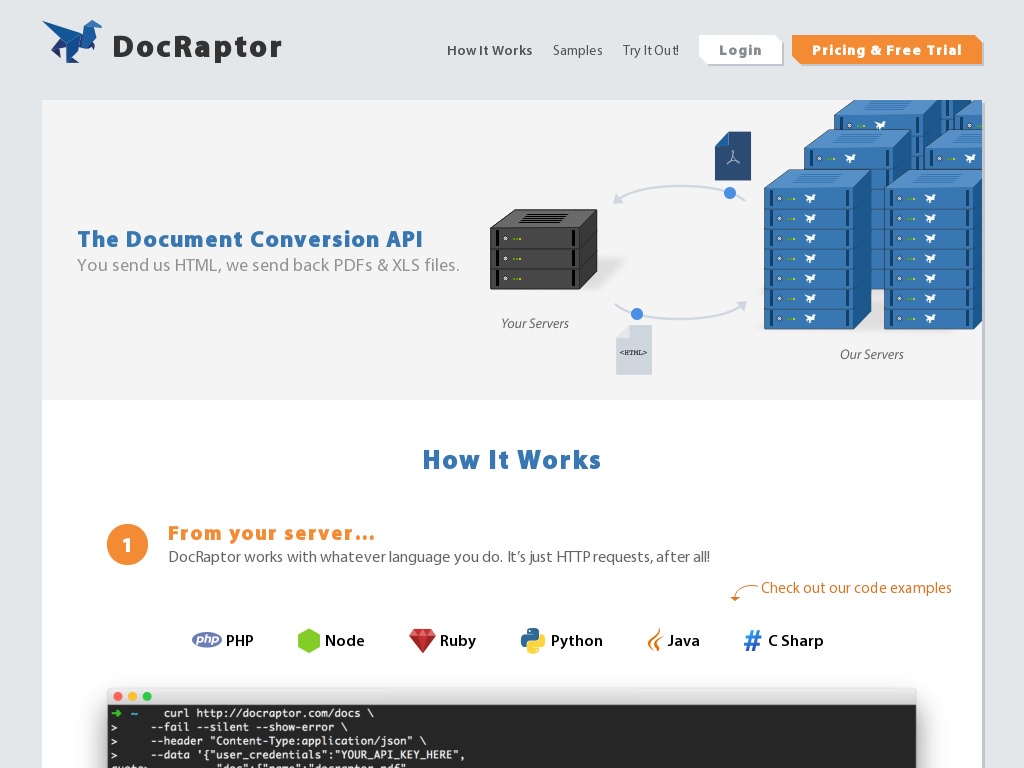Click the green terminal window zoom dot

[147, 696]
